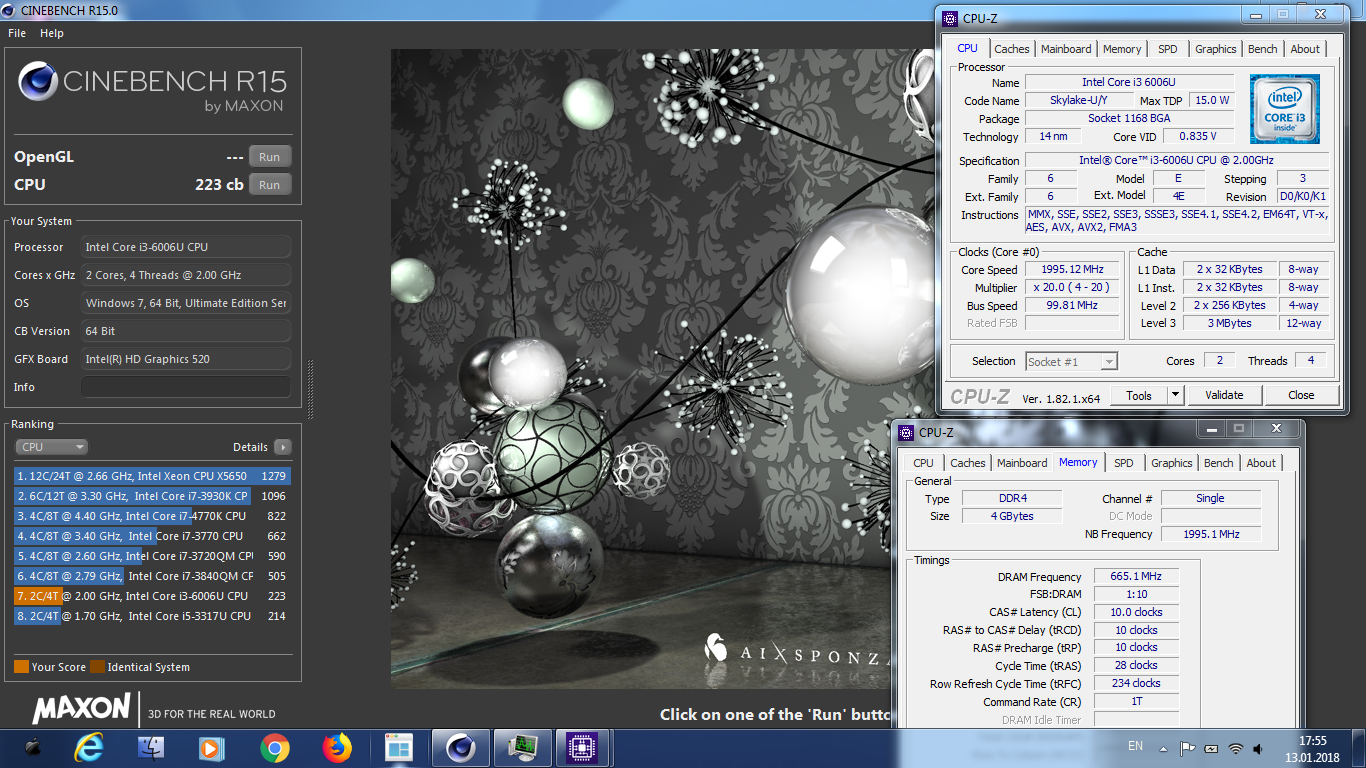Screen dimensions: 1366x768
Task: Switch to Mainboard tab in upper CPU-Z
Action: click(1066, 49)
